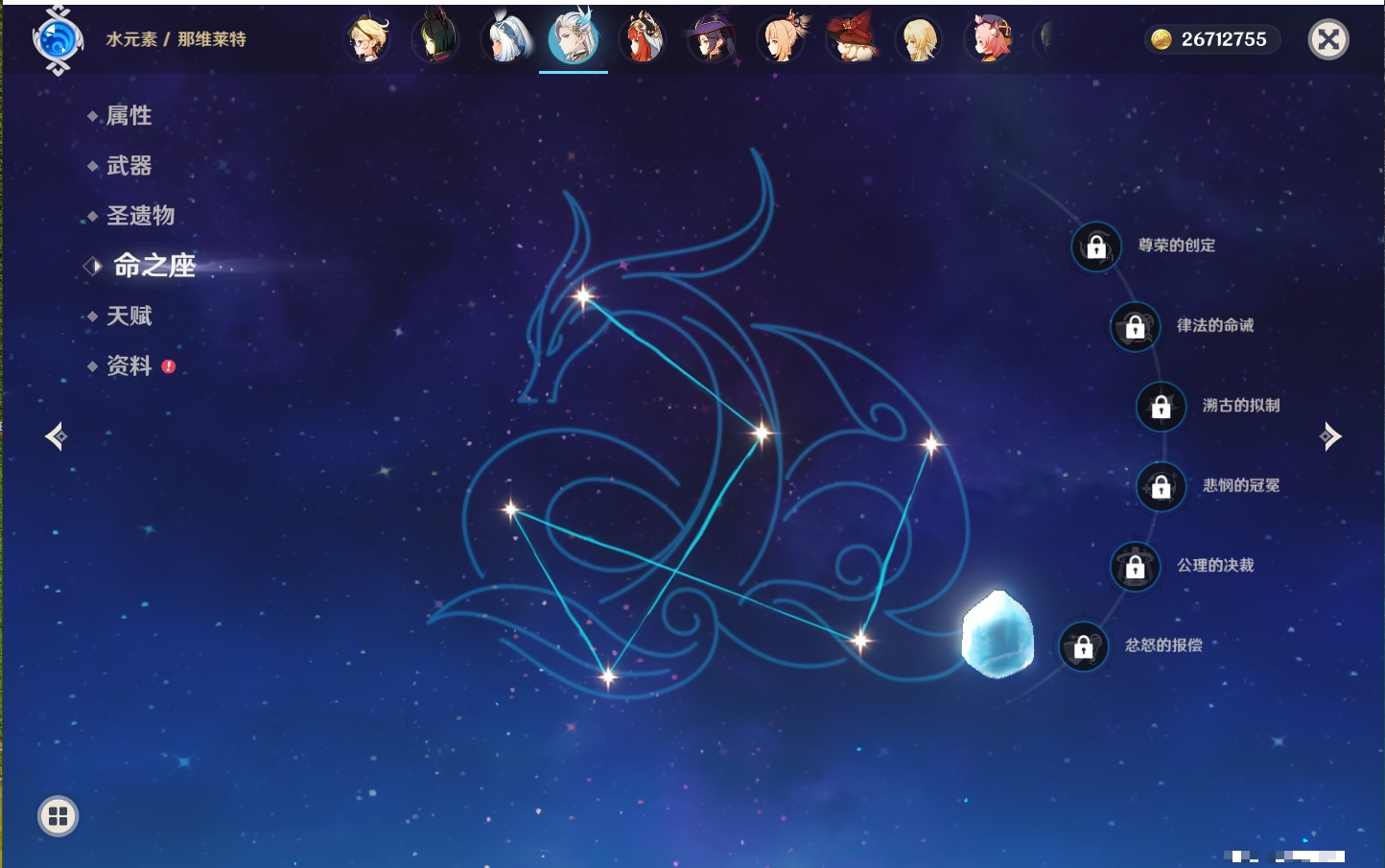Switch to the green-haired masked character avatar
The width and height of the screenshot is (1385, 868).
[x=436, y=39]
